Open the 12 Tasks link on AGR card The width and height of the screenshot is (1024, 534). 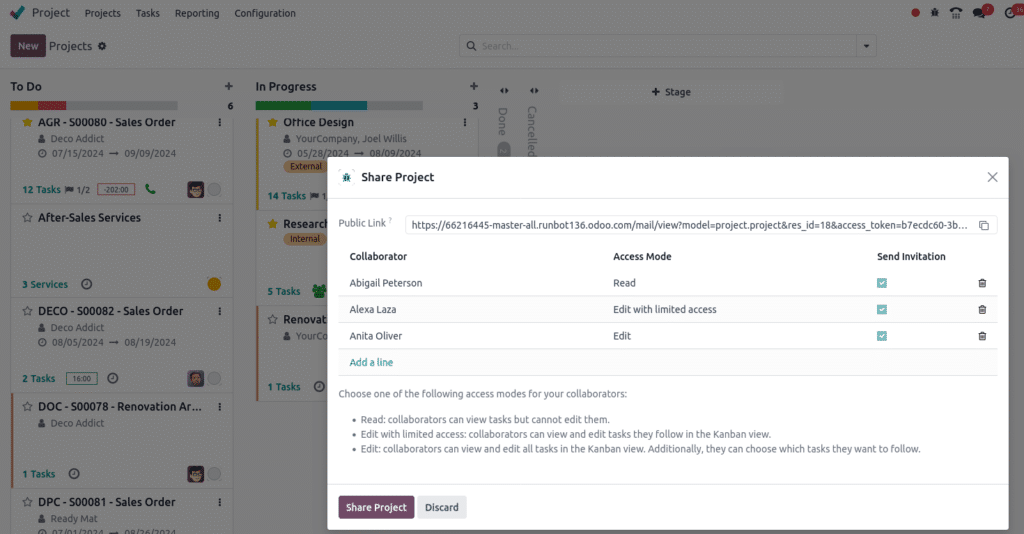(x=41, y=189)
